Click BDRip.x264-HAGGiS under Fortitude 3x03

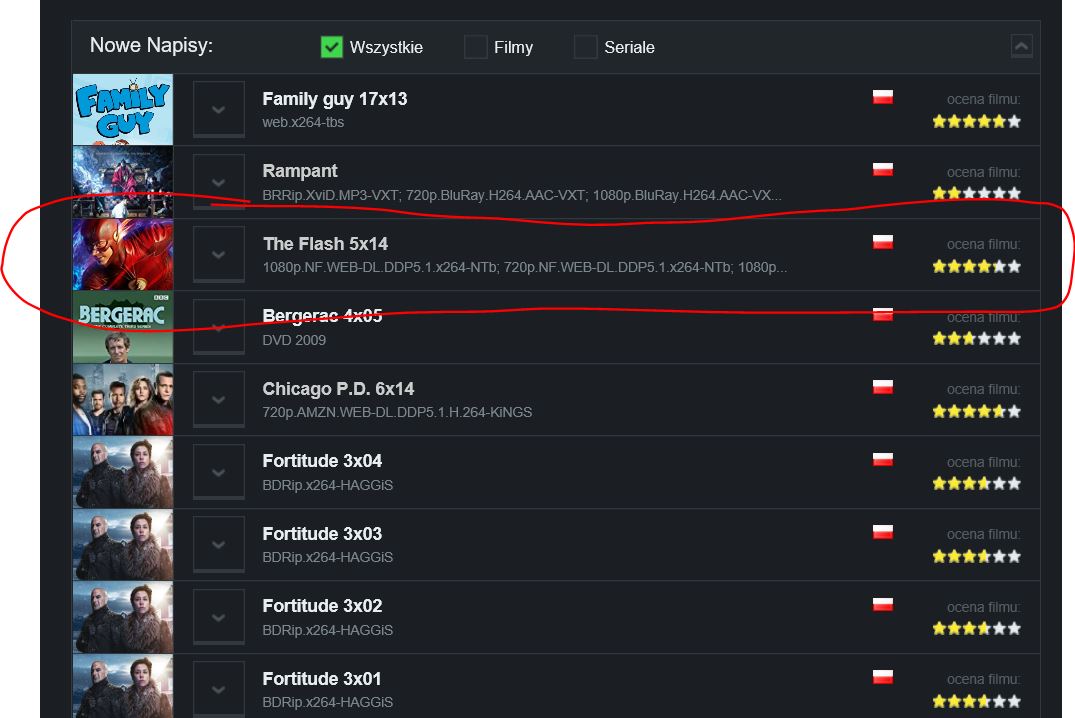pos(328,557)
